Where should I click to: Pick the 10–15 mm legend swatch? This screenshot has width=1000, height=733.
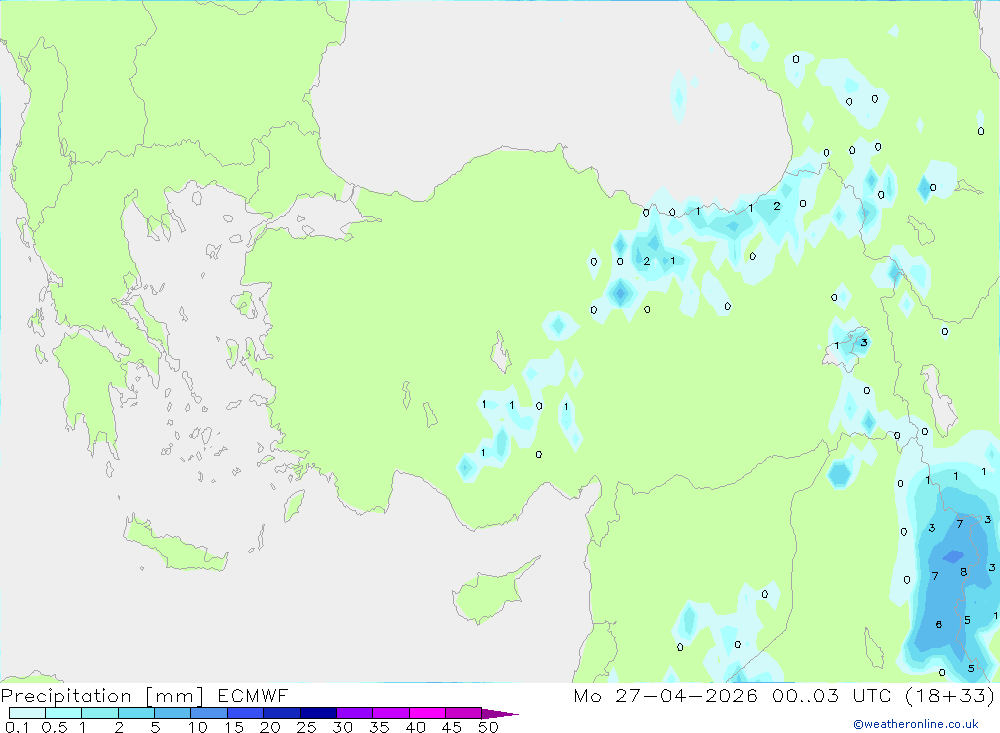(209, 713)
